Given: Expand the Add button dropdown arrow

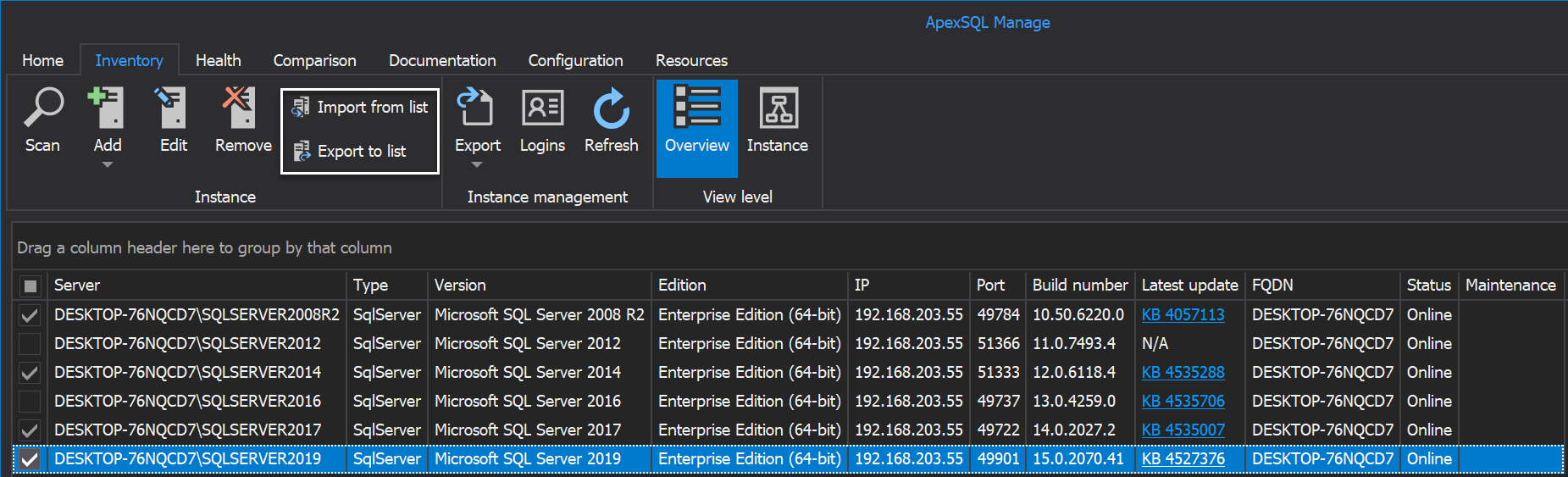Looking at the screenshot, I should (x=108, y=165).
